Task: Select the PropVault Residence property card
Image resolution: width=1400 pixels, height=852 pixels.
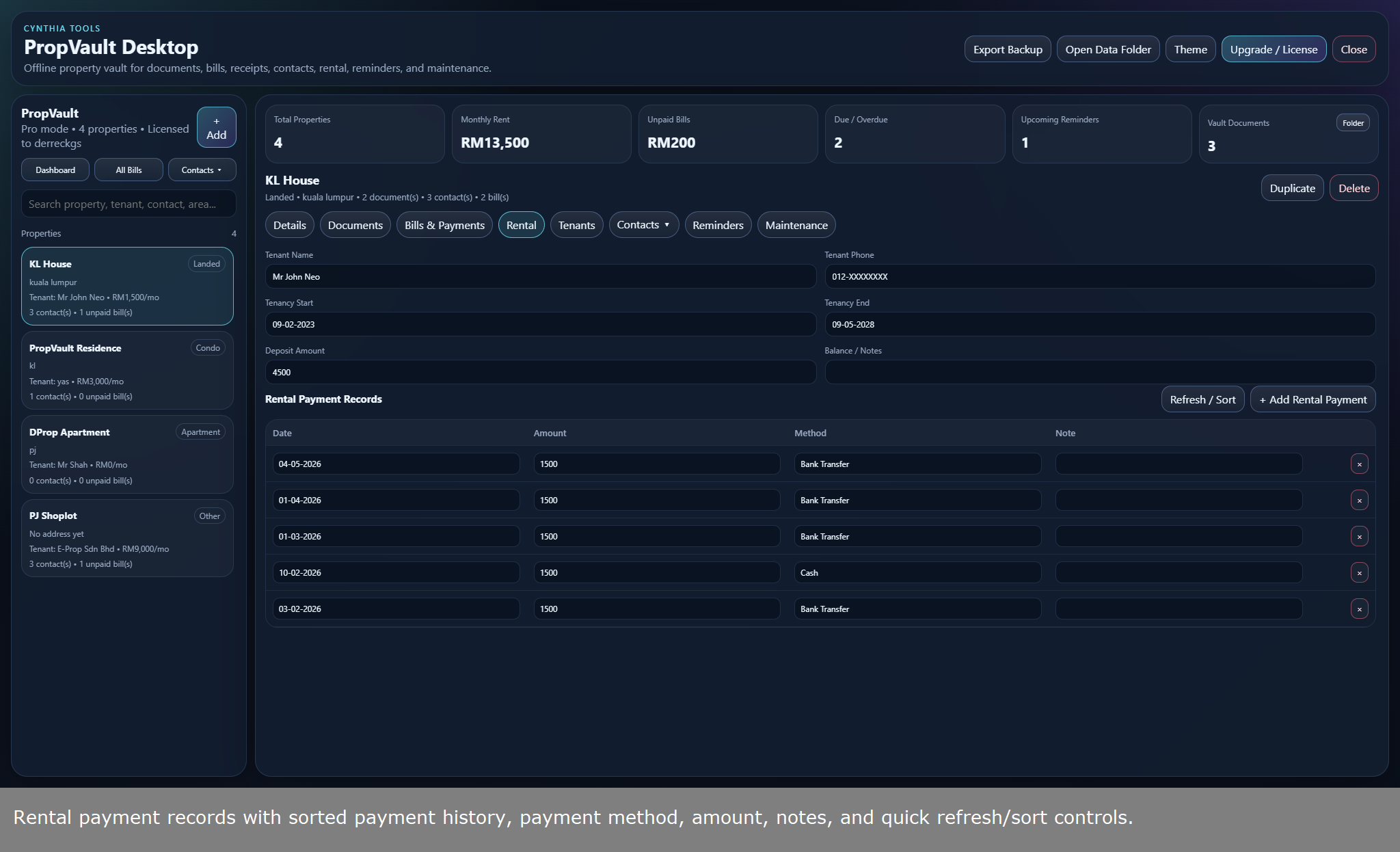Action: pyautogui.click(x=127, y=371)
